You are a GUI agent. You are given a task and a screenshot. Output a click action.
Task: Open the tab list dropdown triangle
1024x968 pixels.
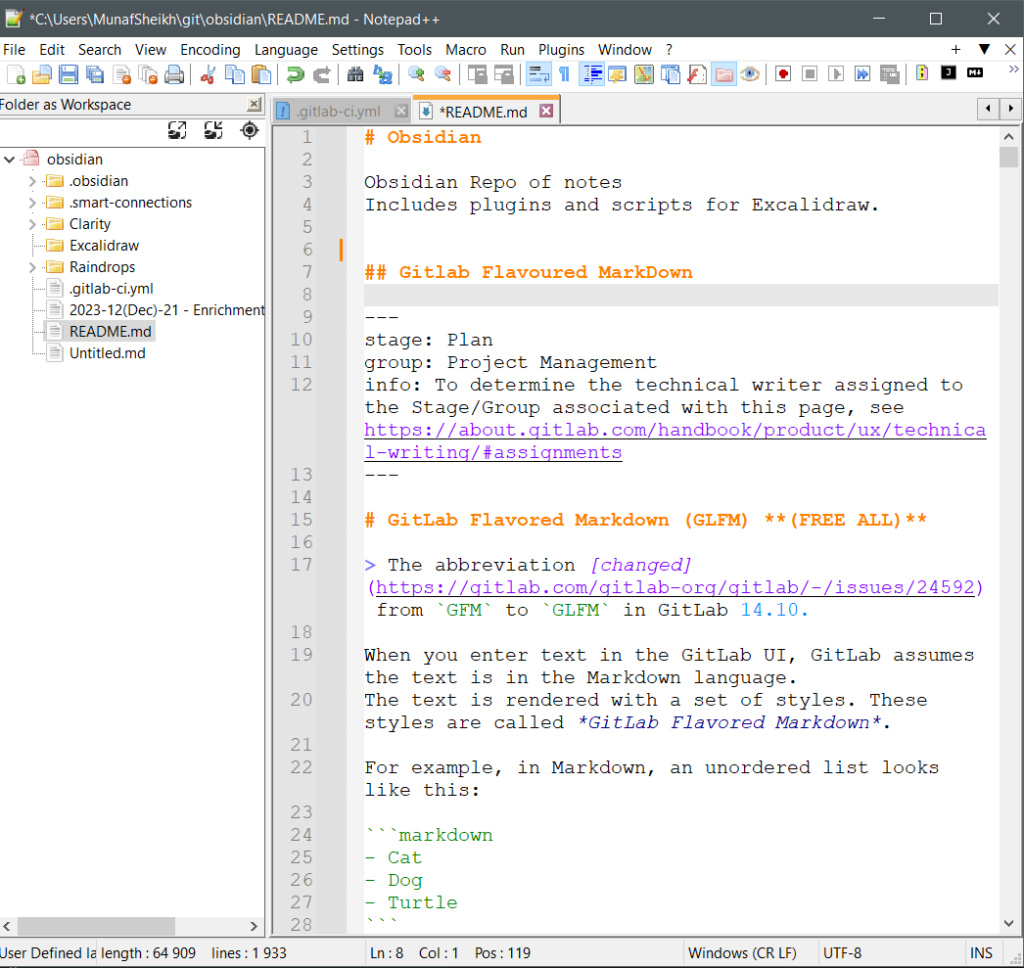click(984, 50)
